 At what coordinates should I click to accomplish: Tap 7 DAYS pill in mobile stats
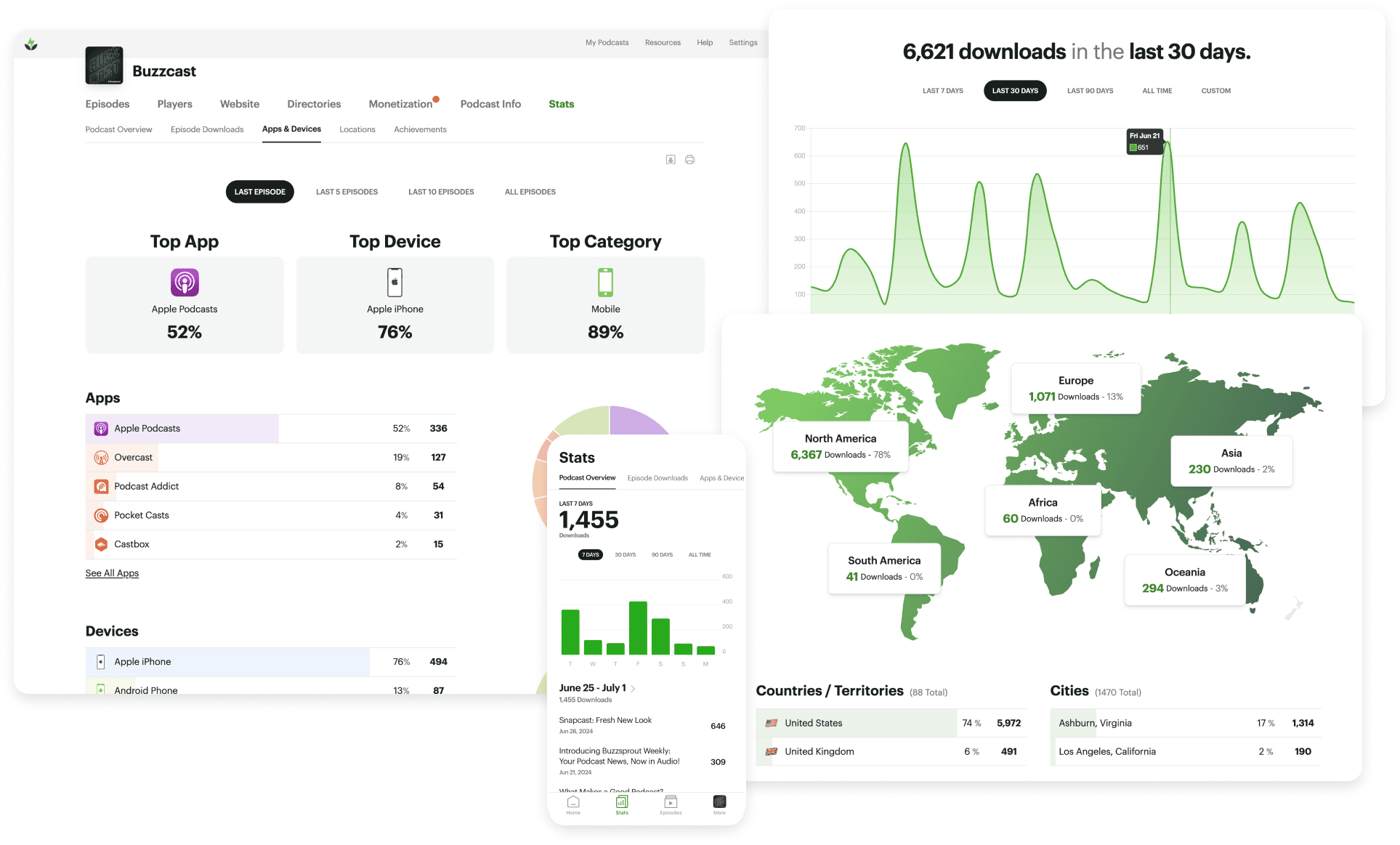591,555
